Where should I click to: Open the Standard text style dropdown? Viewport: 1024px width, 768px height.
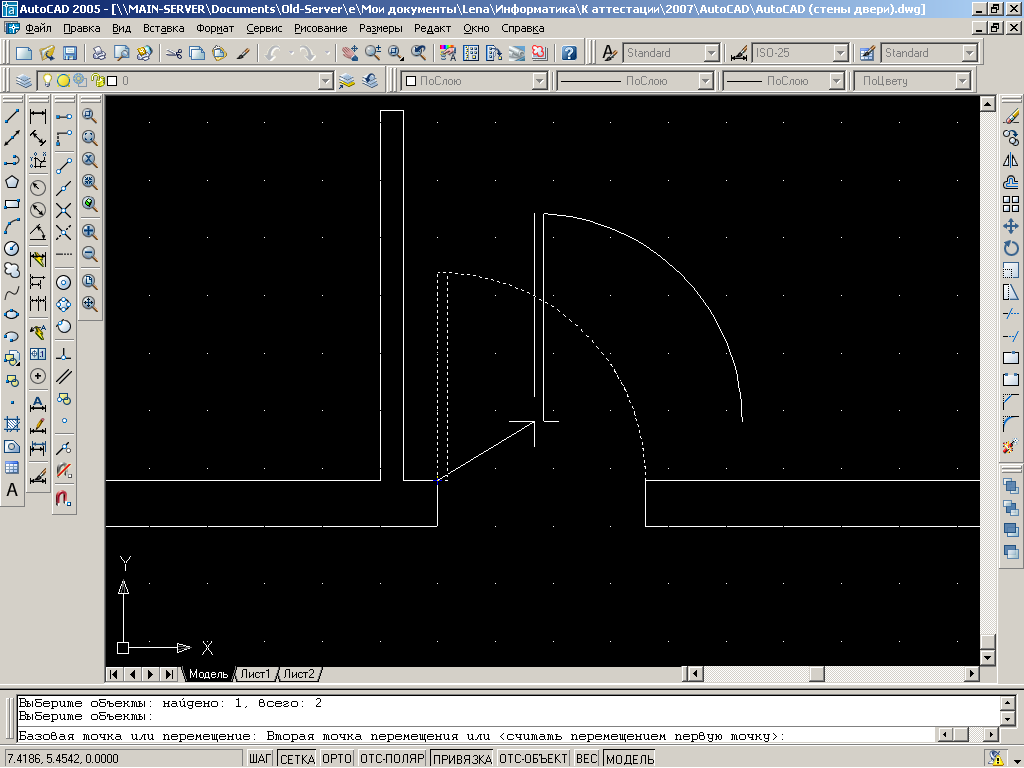pos(711,53)
